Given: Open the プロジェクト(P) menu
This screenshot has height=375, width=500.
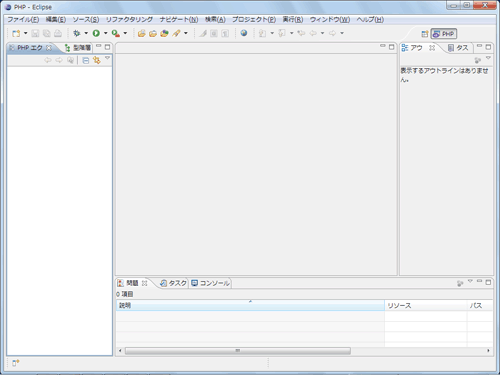Looking at the screenshot, I should coord(254,20).
